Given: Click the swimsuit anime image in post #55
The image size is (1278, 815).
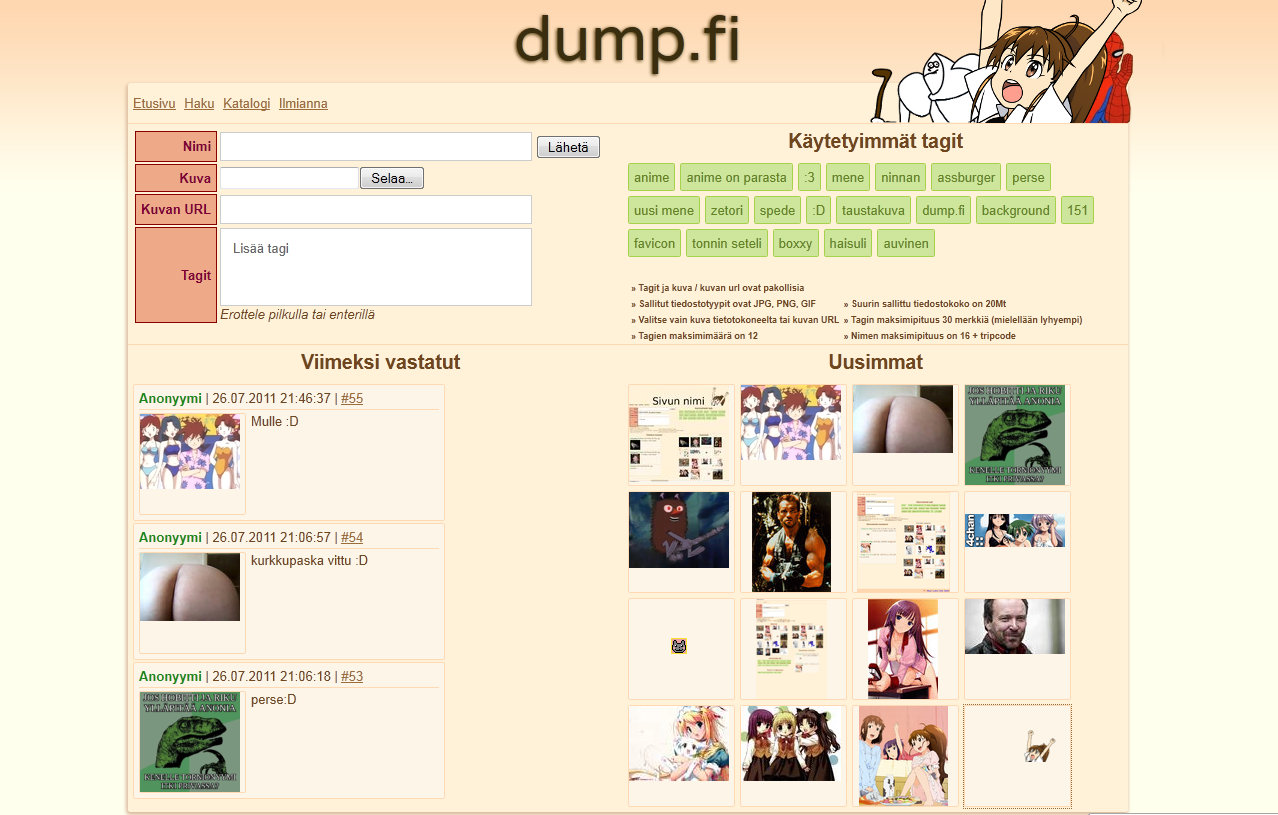Looking at the screenshot, I should [x=190, y=451].
